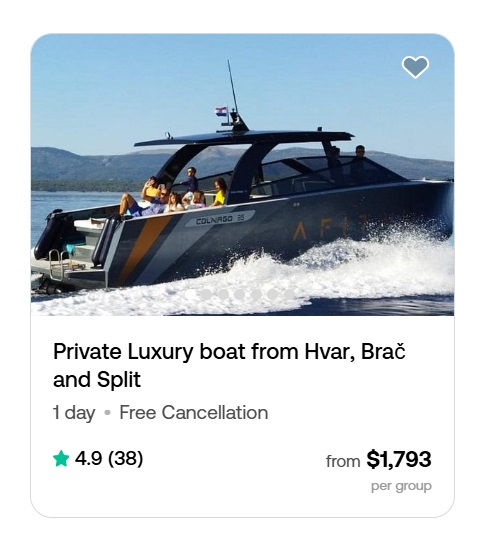
Task: Open the (38) reviews count
Action: pyautogui.click(x=125, y=459)
